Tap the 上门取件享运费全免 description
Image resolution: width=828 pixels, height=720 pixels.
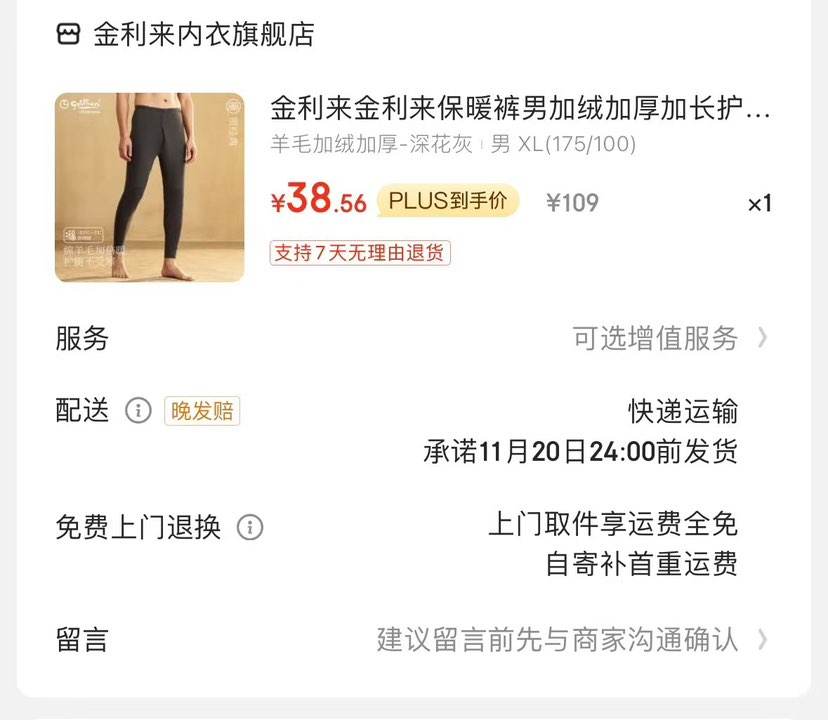tap(613, 524)
